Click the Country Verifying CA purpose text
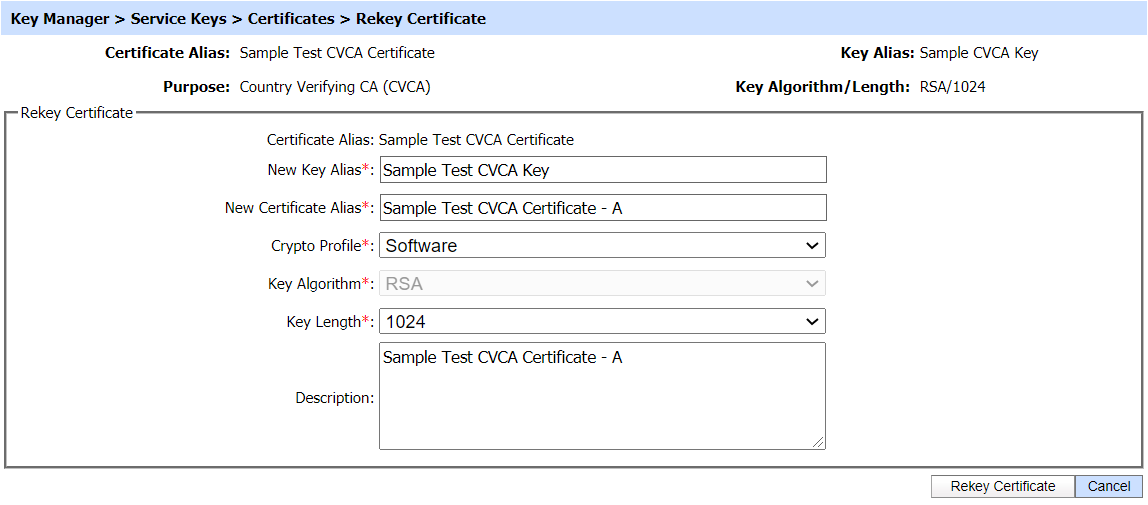Viewport: 1148px width, 505px height. tap(335, 87)
